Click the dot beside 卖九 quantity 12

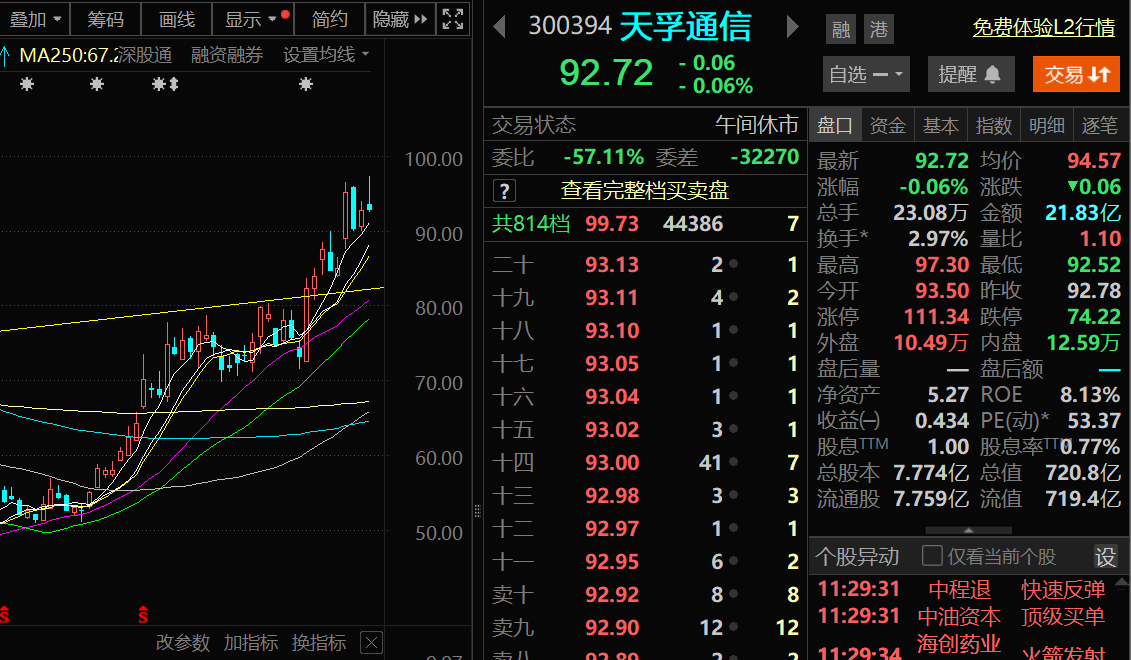point(734,628)
